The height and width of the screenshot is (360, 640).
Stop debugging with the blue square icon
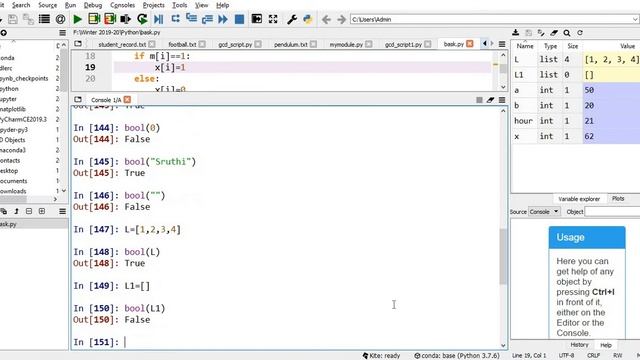239,19
